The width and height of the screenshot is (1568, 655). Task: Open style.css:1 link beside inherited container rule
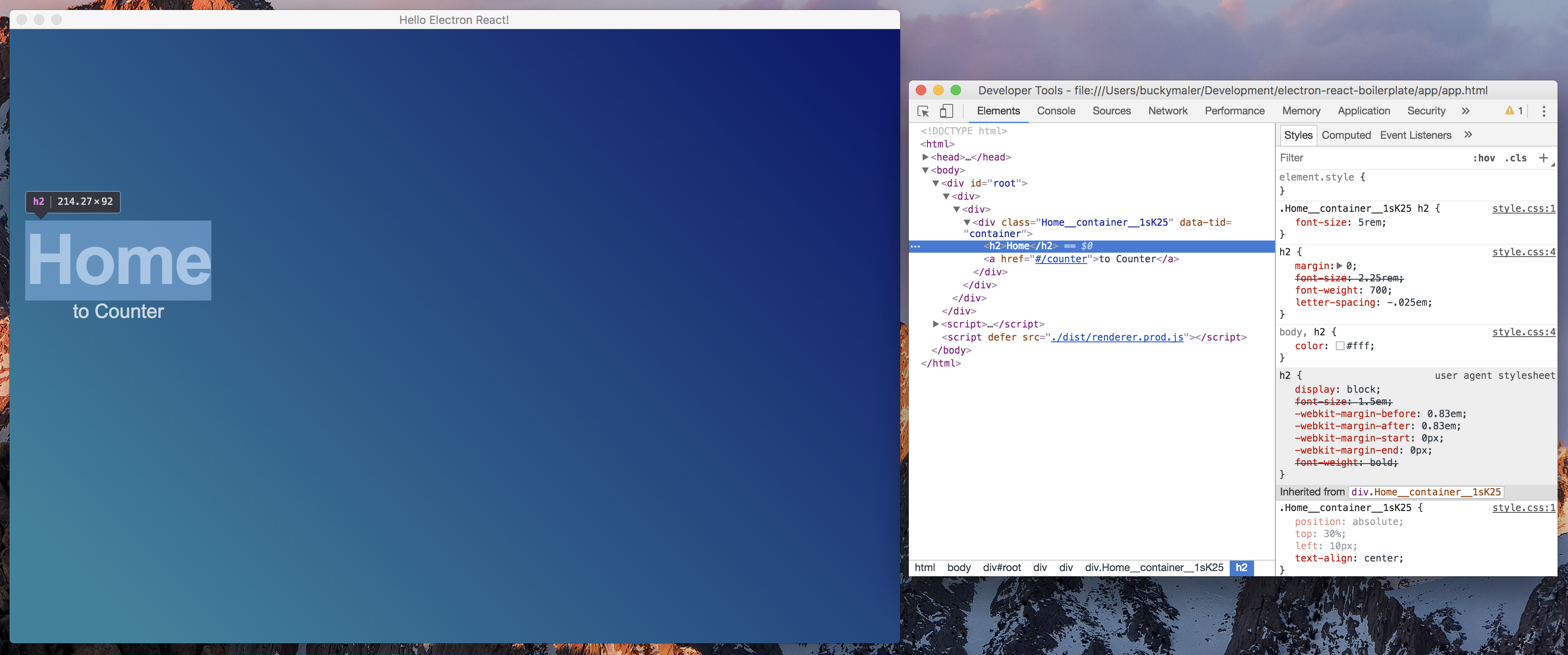coord(1524,508)
